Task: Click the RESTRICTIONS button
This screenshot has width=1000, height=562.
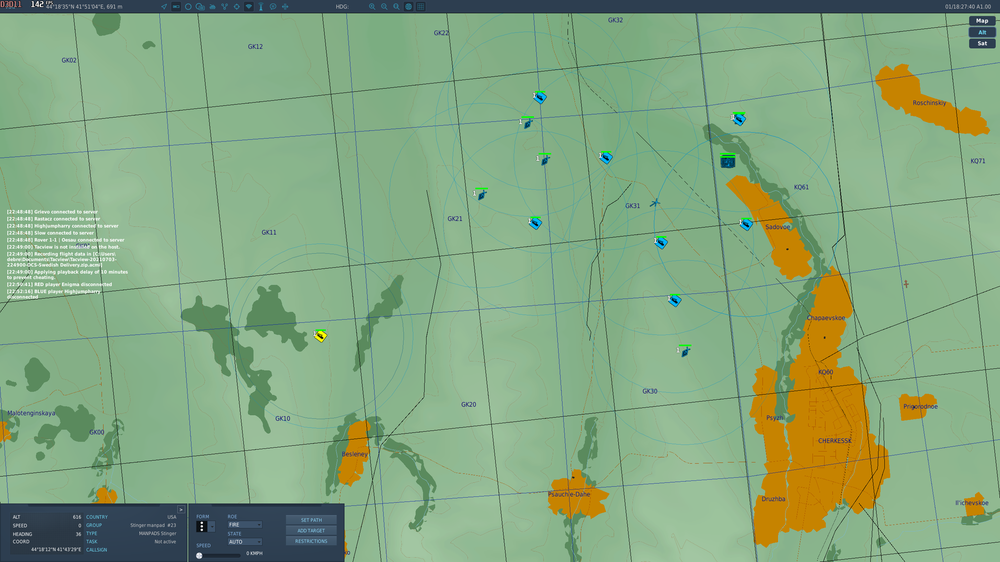Action: [311, 541]
